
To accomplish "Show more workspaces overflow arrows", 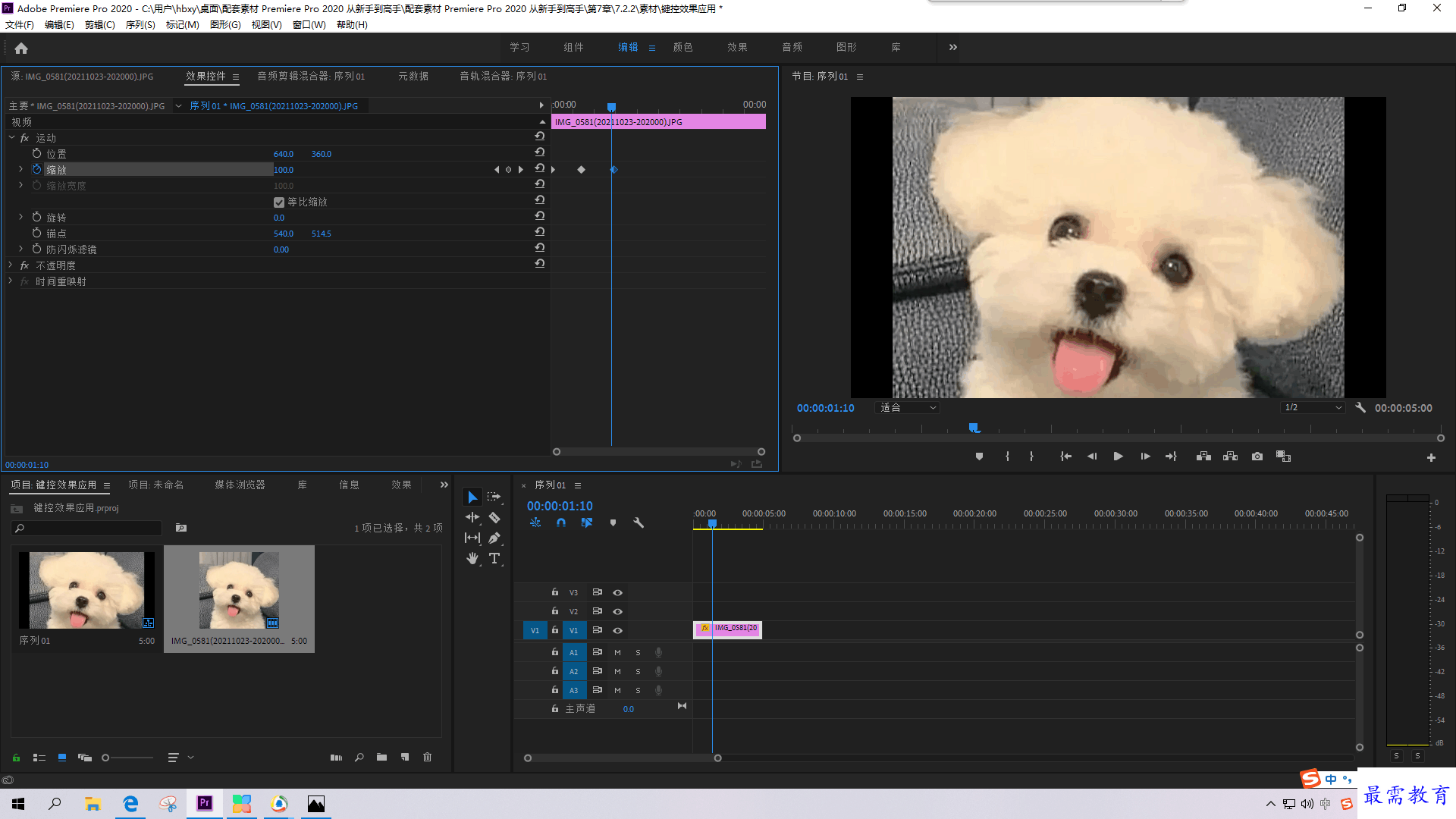I will pyautogui.click(x=952, y=47).
